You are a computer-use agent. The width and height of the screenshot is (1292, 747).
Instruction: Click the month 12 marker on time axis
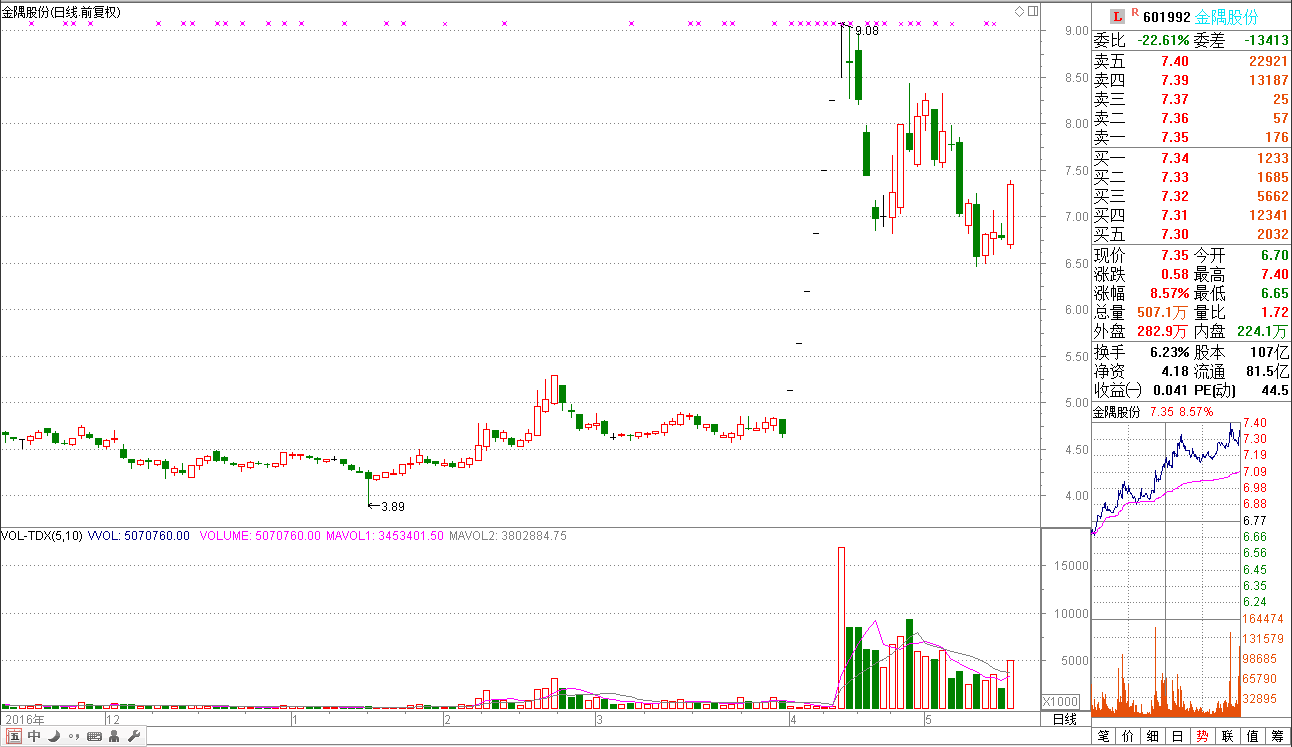(x=113, y=719)
